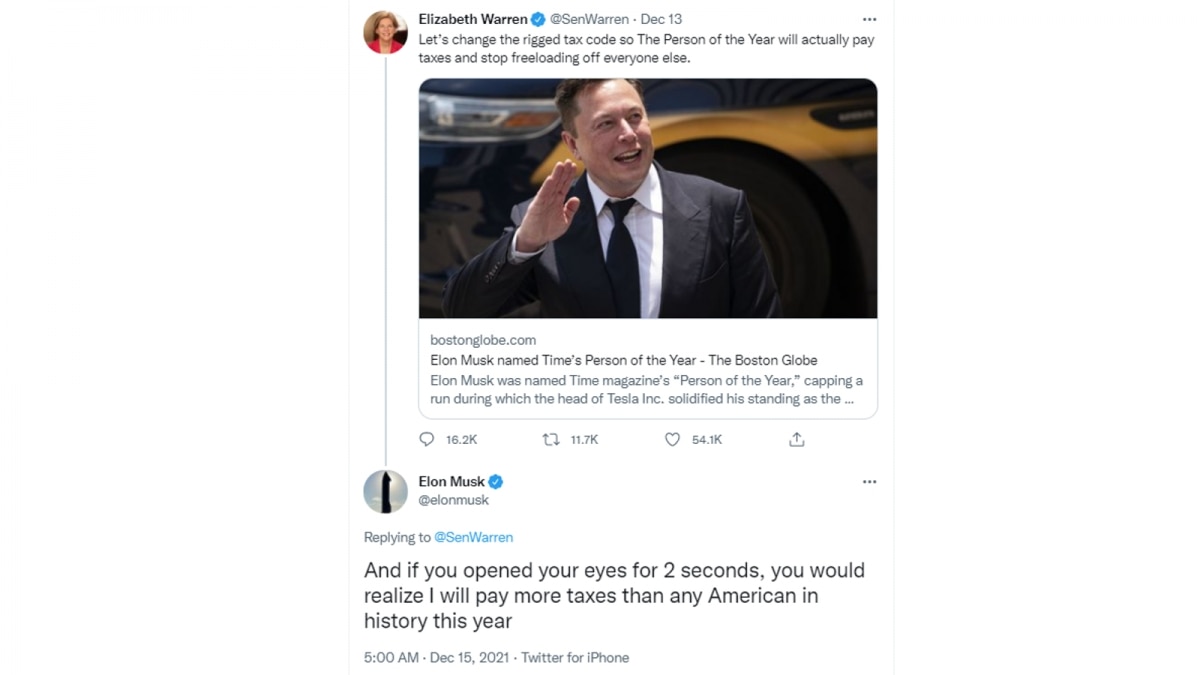Open Elon Musk's profile avatar

(x=385, y=491)
